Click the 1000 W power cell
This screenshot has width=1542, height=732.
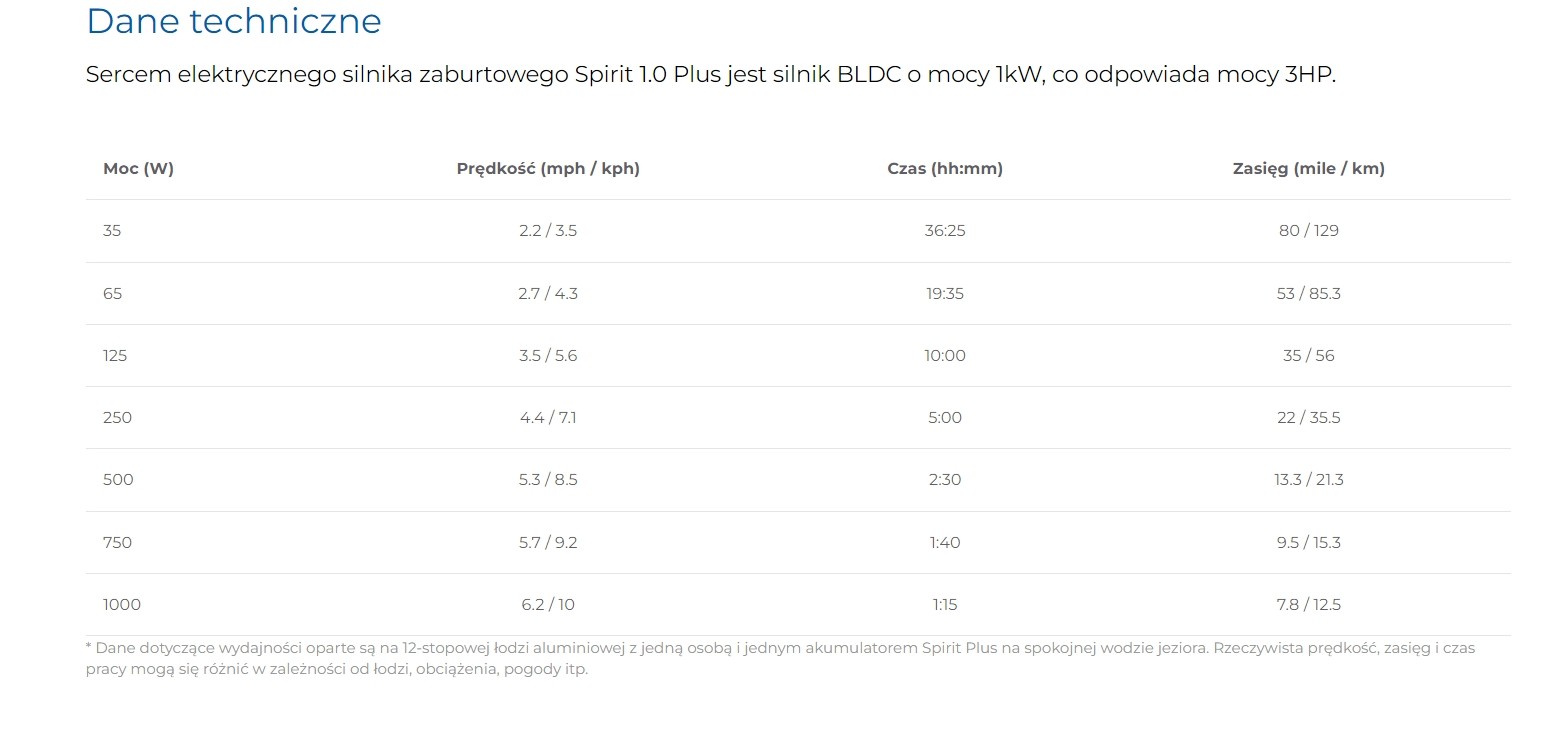click(122, 605)
